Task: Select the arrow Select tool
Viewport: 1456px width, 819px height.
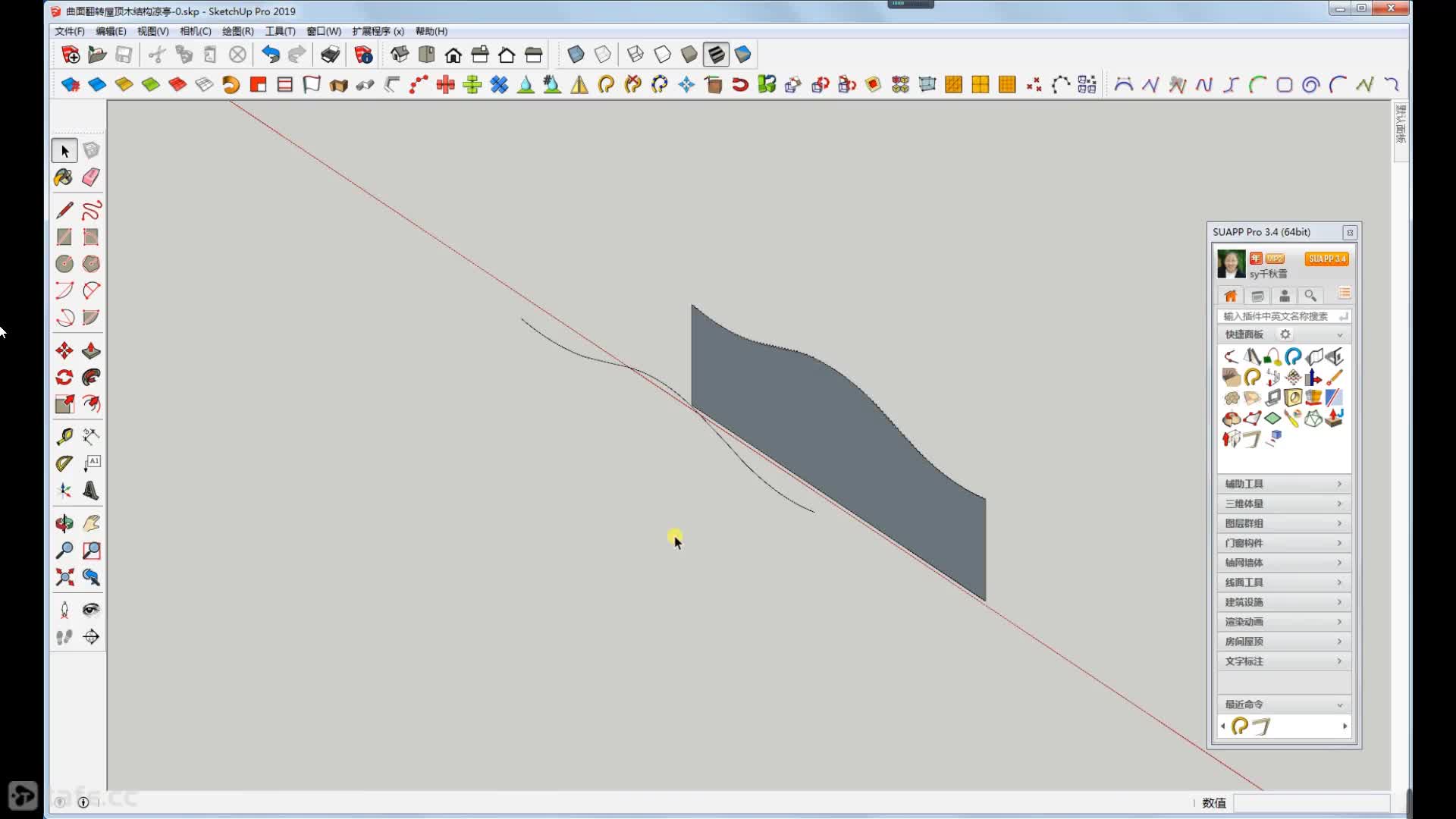Action: coord(64,151)
